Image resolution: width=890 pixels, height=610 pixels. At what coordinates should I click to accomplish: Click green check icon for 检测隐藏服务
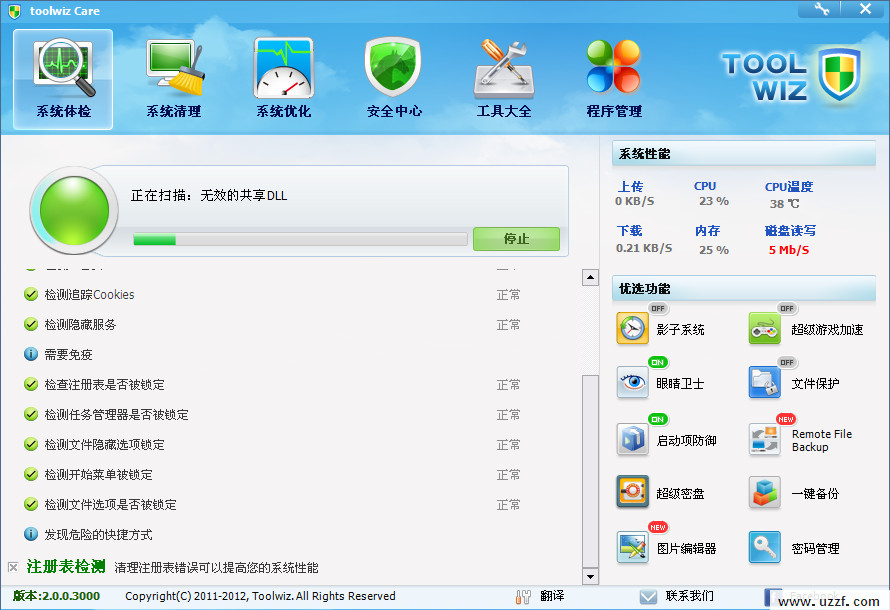31,325
